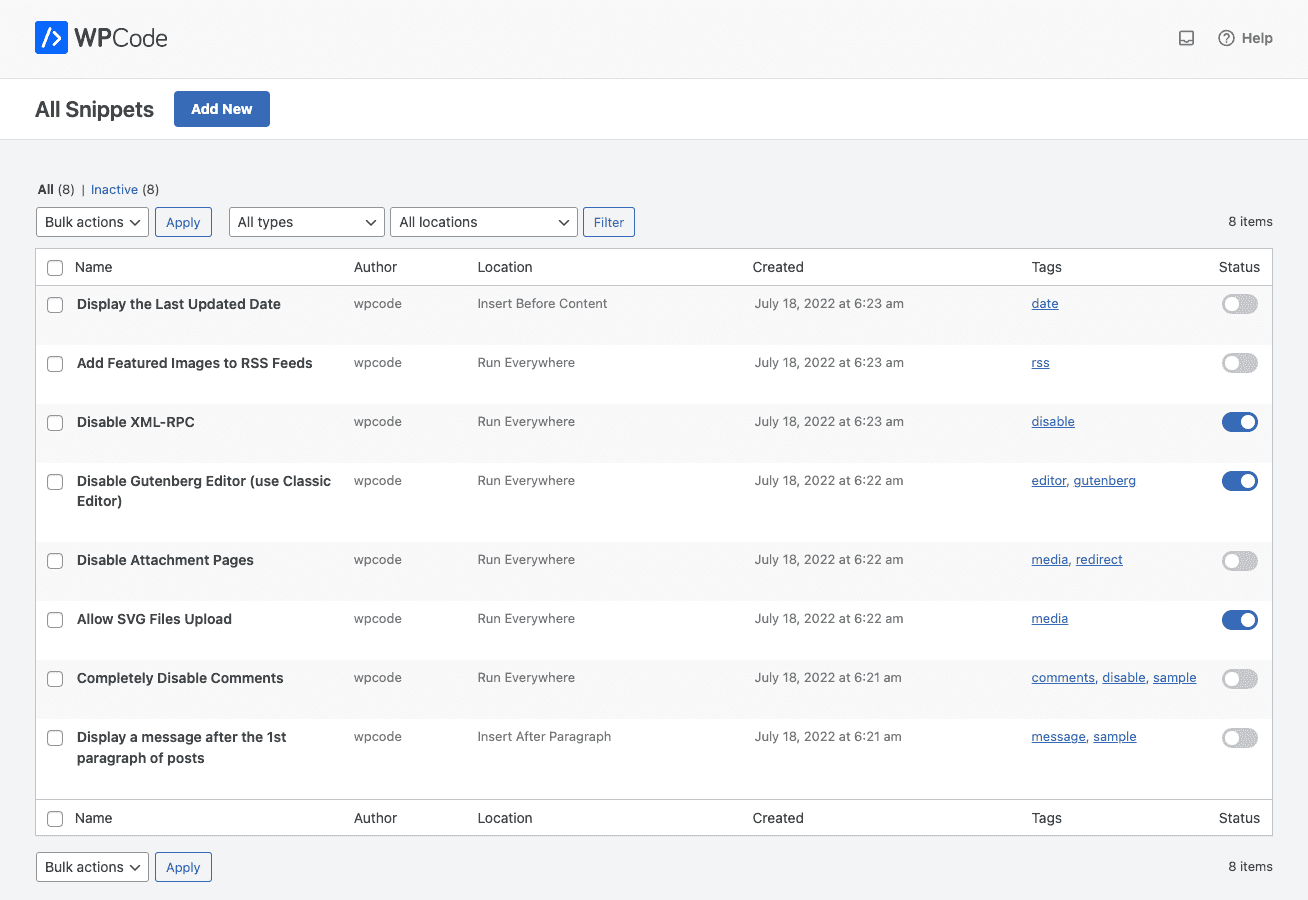Turn off the Disable XML-RPC snippet toggle
The width and height of the screenshot is (1308, 900).
[1239, 422]
